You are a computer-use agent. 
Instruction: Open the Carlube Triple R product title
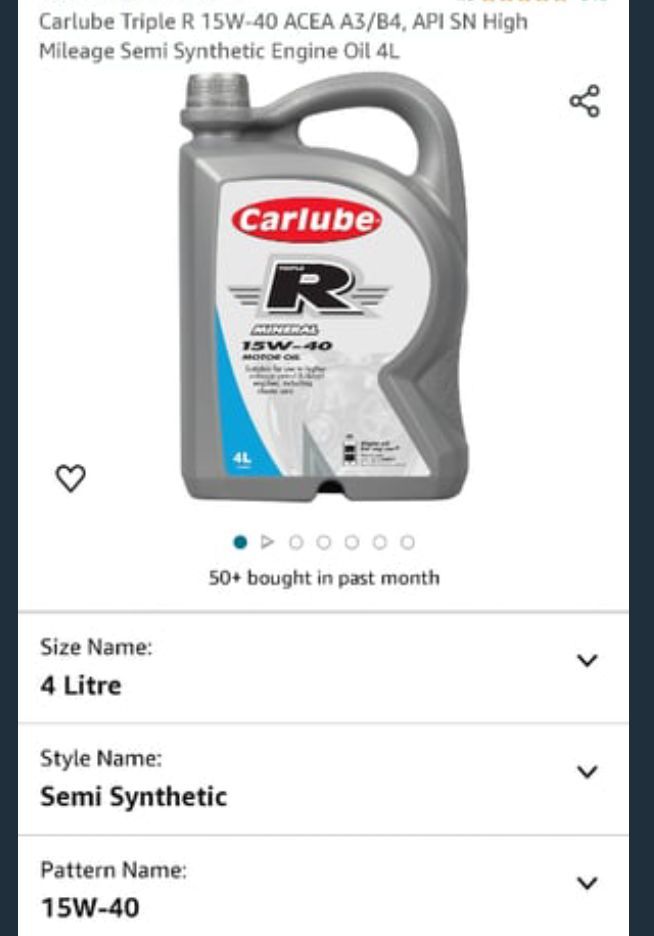click(283, 36)
